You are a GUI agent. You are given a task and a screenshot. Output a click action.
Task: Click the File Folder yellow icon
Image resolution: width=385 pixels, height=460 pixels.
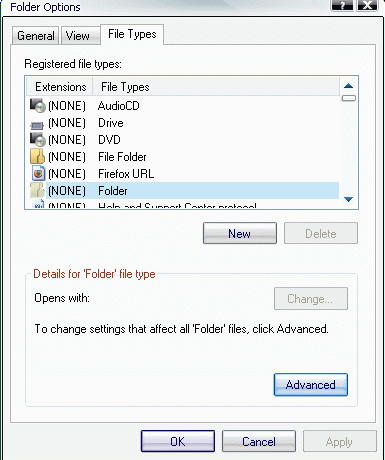(37, 157)
